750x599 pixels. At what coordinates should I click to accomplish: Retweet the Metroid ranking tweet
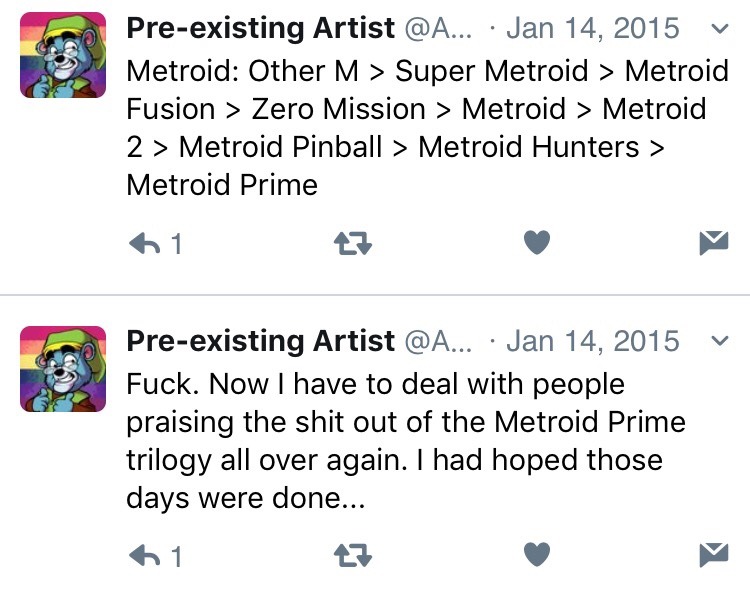click(351, 243)
